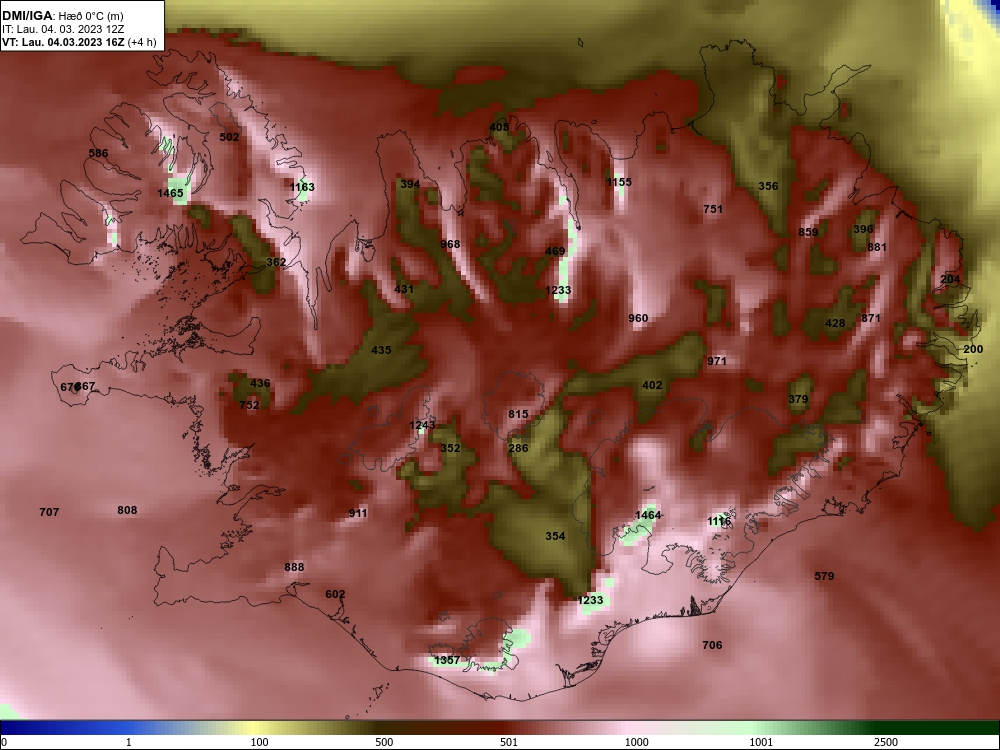This screenshot has width=1000, height=750.
Task: Click the 501 tick on the color scale
Action: pyautogui.click(x=509, y=742)
